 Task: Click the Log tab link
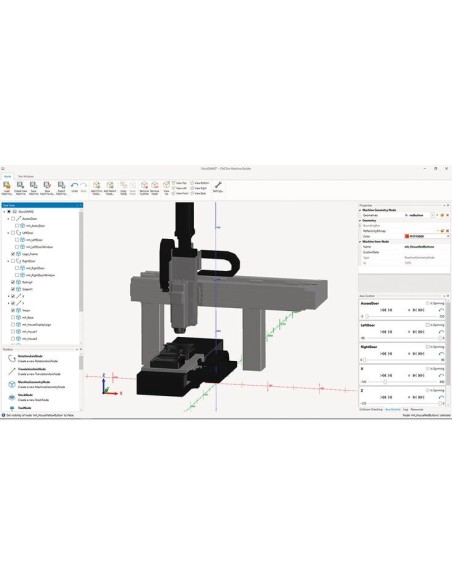[405, 409]
